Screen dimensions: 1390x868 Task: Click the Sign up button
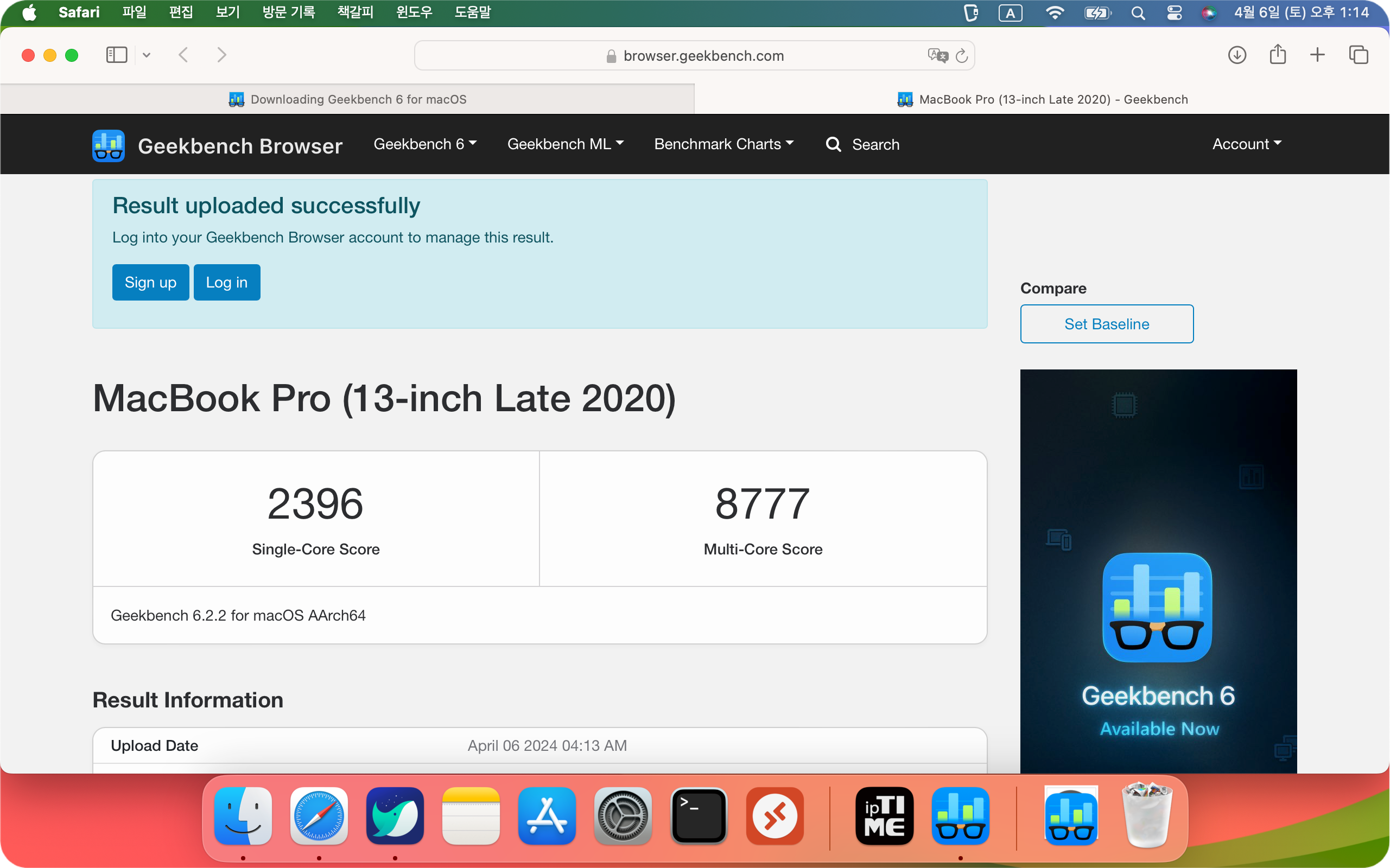tap(150, 283)
